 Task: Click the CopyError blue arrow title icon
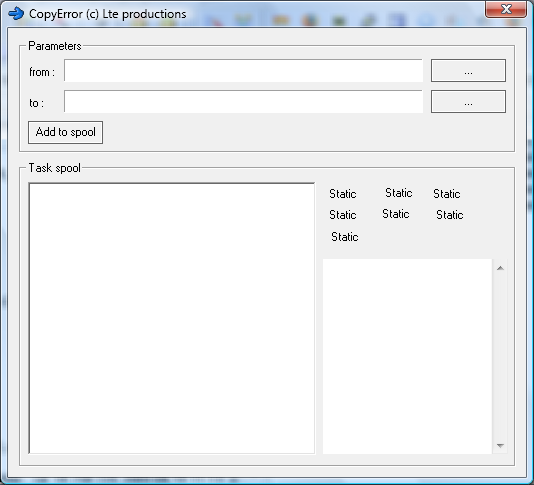pyautogui.click(x=16, y=14)
